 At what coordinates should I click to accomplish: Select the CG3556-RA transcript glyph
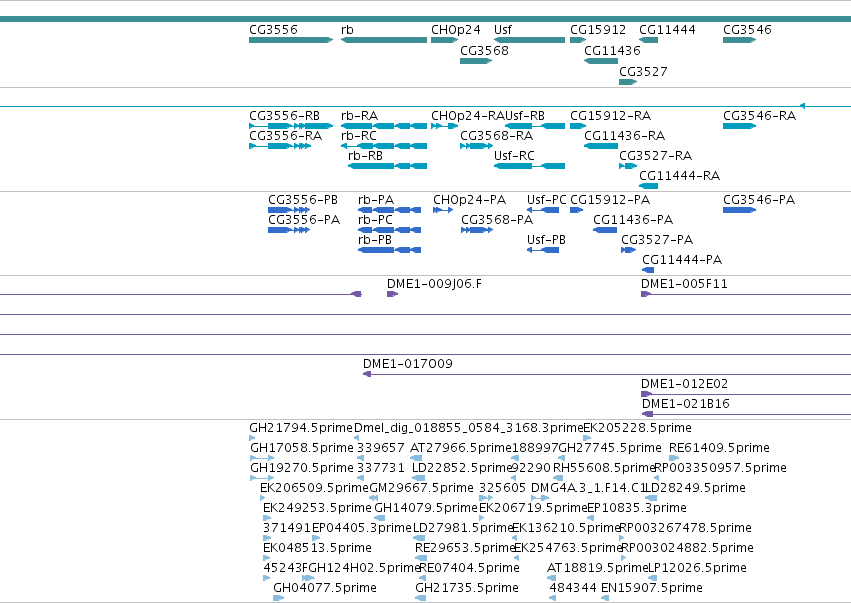click(x=280, y=146)
